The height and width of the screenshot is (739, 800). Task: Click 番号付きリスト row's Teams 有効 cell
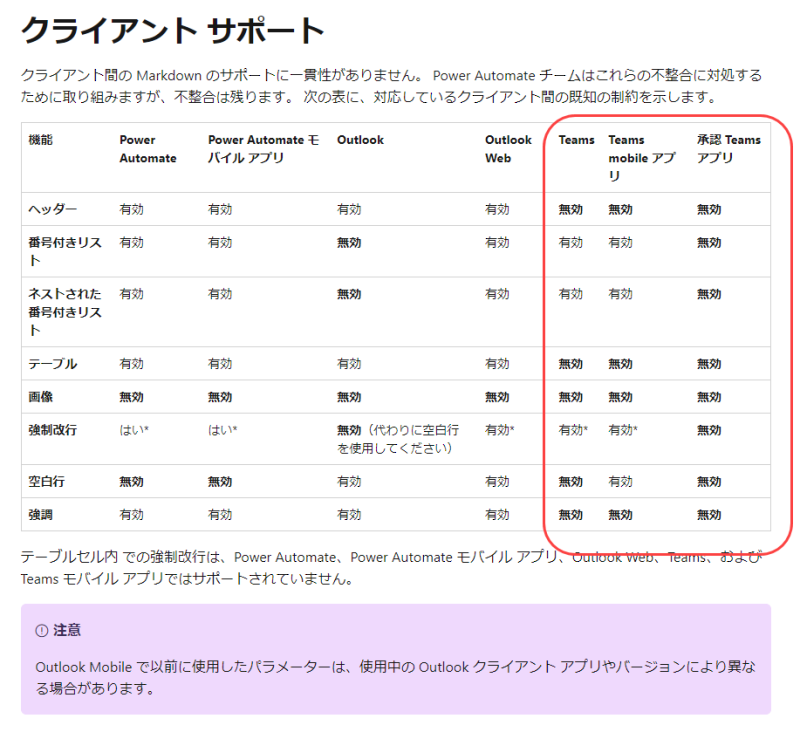[570, 242]
